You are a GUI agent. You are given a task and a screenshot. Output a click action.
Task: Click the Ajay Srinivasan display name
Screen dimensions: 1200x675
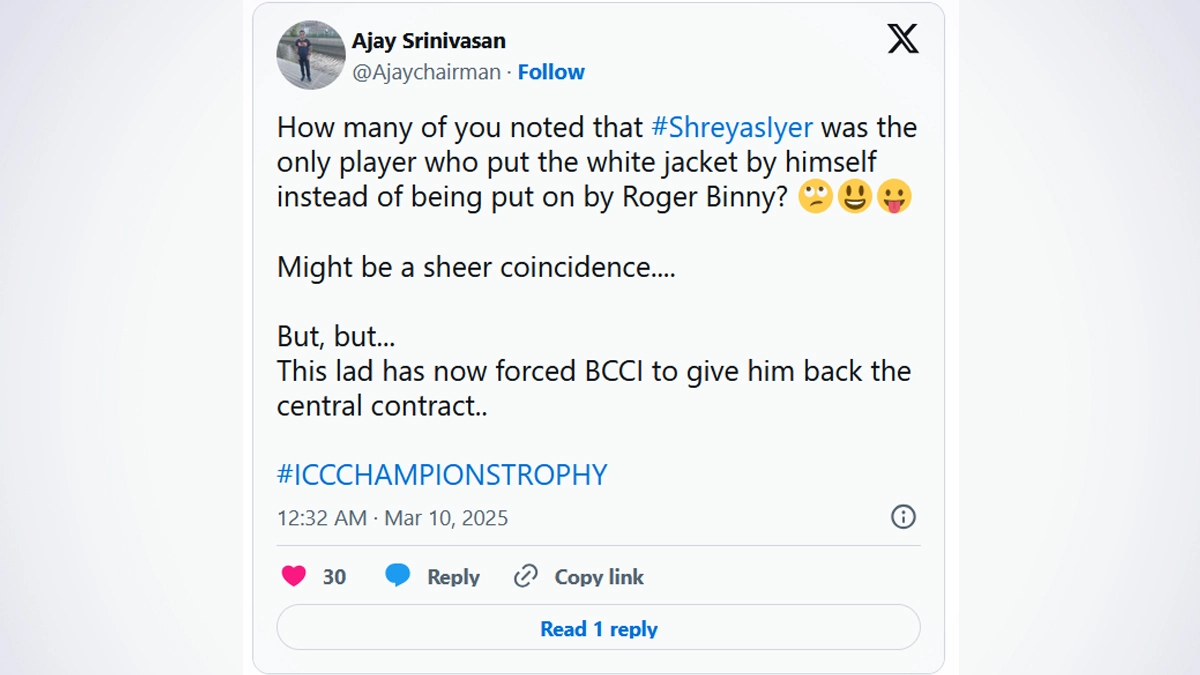429,41
